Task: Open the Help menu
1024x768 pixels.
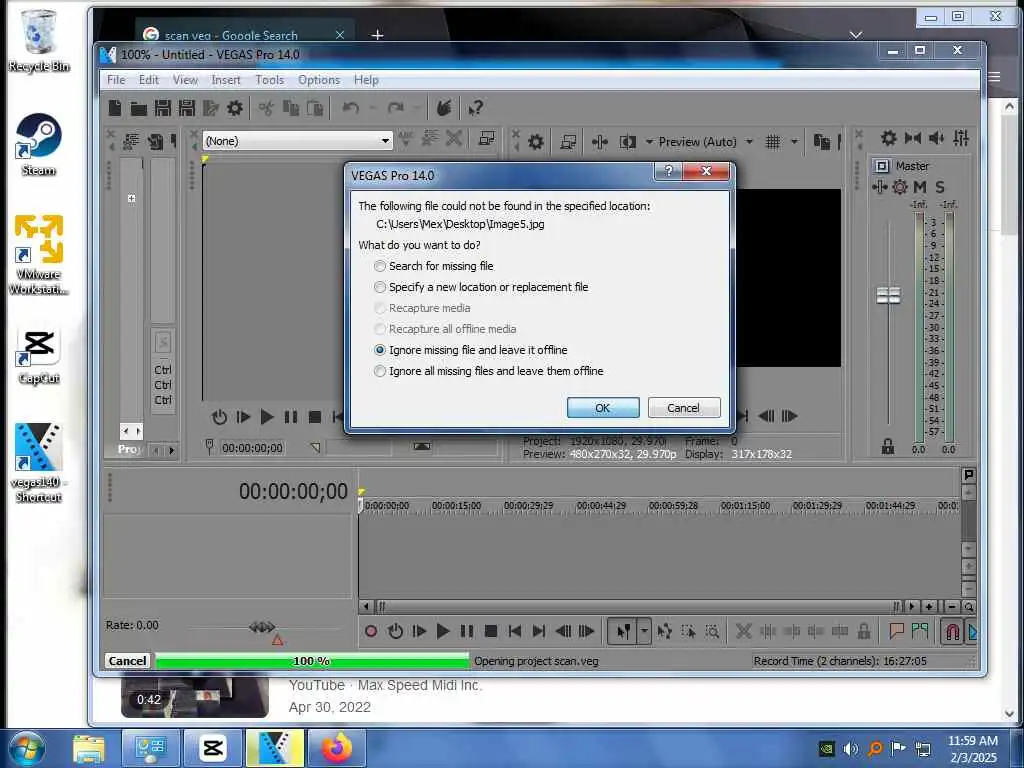Action: (366, 80)
